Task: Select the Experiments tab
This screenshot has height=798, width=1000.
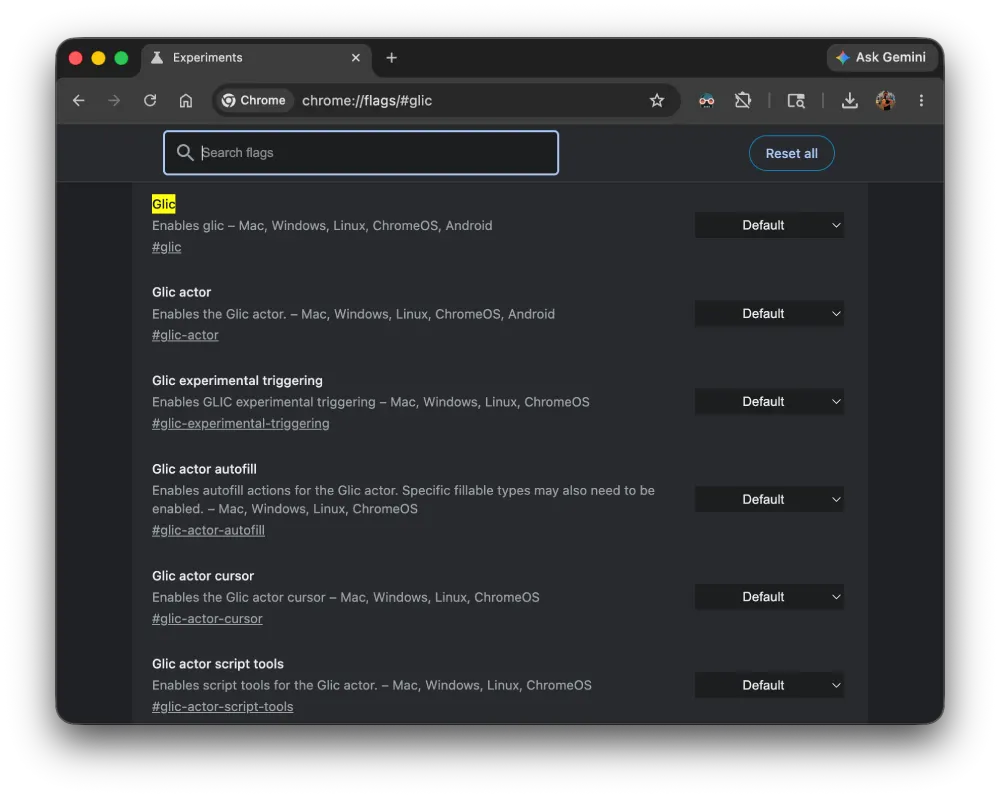Action: [255, 58]
